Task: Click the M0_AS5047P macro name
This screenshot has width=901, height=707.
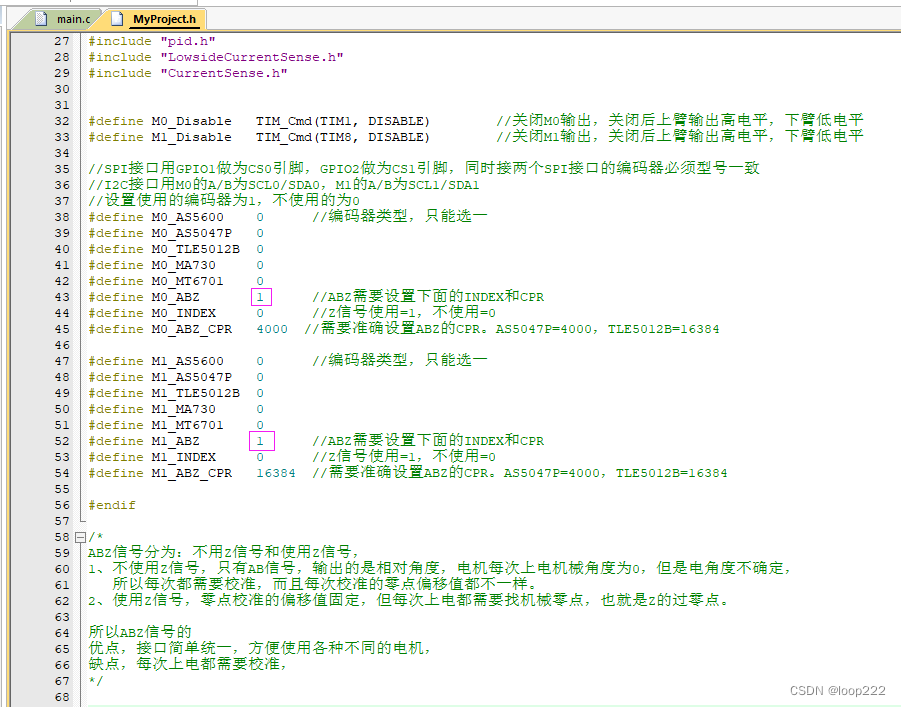Action: (x=191, y=233)
